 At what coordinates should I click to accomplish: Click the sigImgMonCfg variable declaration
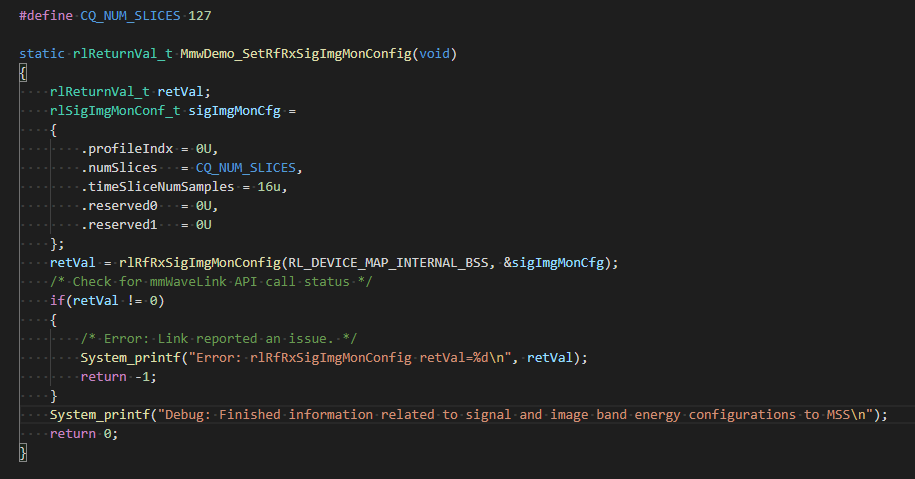click(x=235, y=111)
